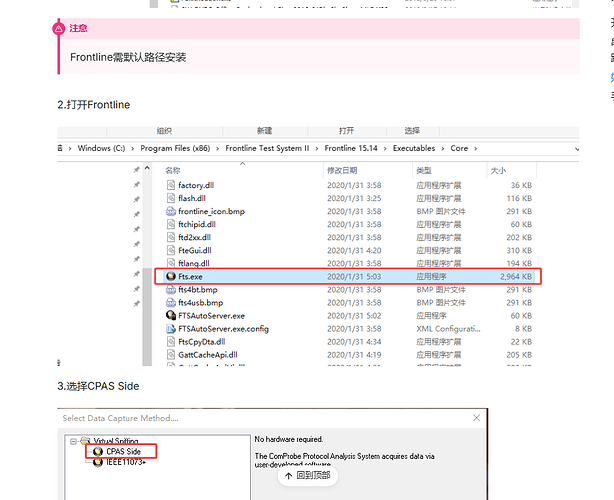Click Windows (C:) in the breadcrumb path
The image size is (614, 500).
point(101,148)
